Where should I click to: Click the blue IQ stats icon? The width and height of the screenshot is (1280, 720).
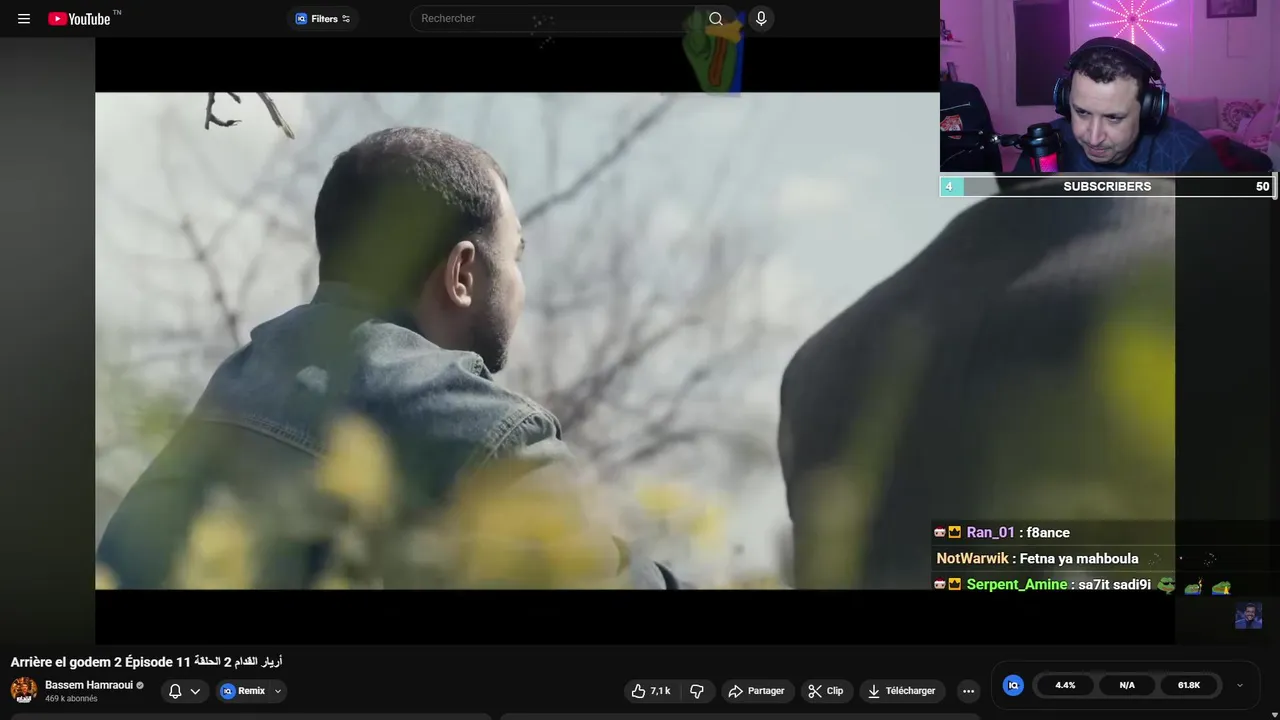pyautogui.click(x=1013, y=685)
